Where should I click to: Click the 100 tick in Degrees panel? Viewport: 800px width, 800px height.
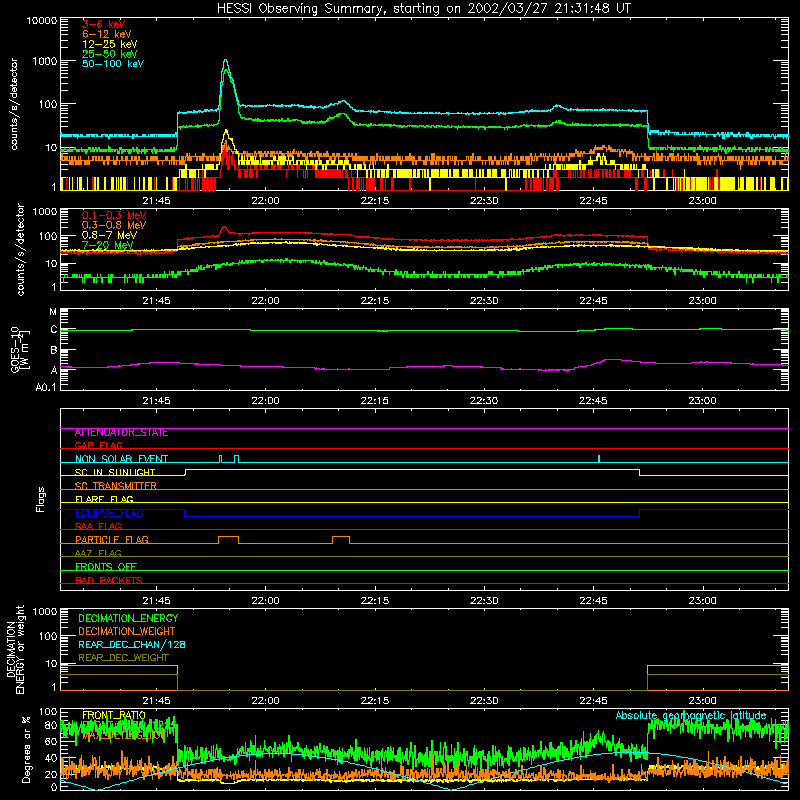tap(48, 712)
